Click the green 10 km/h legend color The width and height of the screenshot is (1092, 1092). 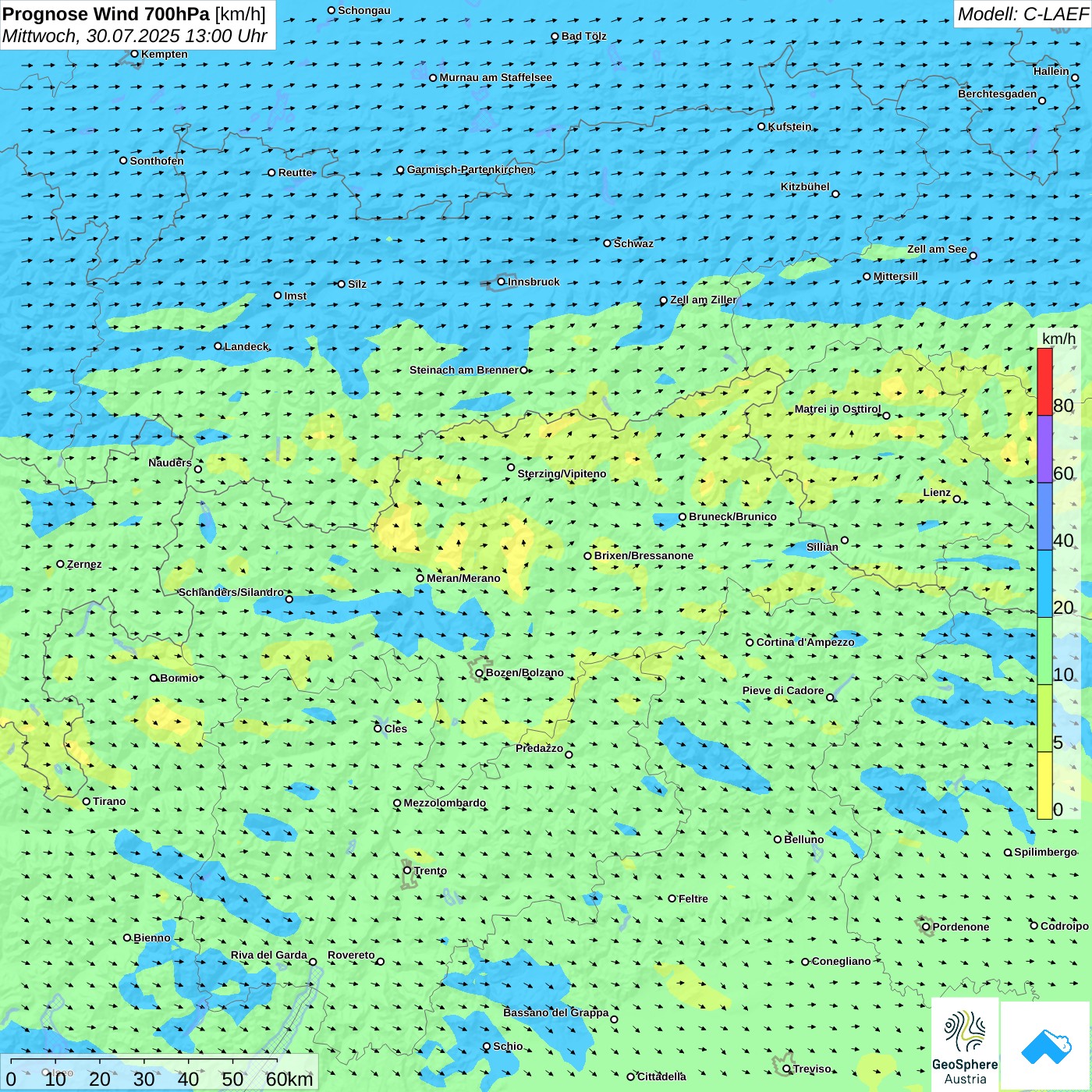[1044, 651]
